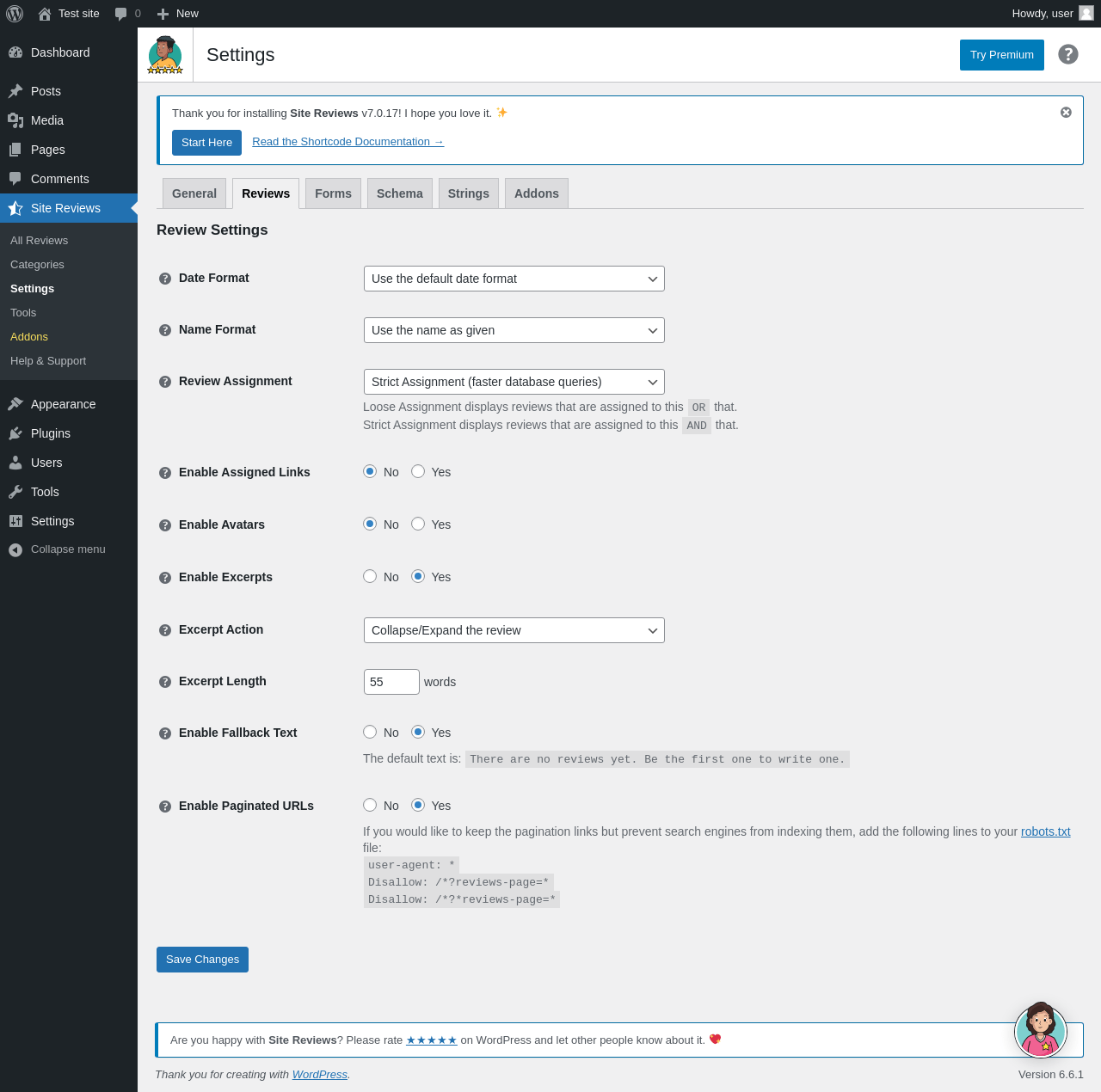
Task: Set Enable Assigned Links to Yes
Action: [418, 471]
